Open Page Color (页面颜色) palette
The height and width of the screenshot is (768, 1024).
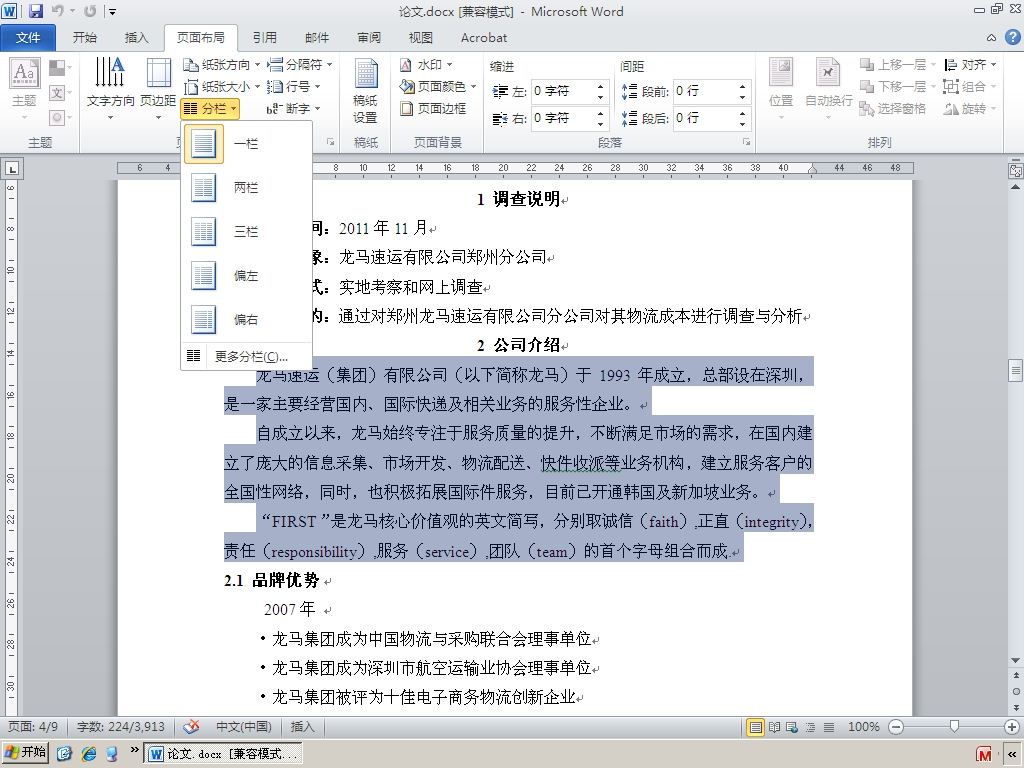coord(438,86)
